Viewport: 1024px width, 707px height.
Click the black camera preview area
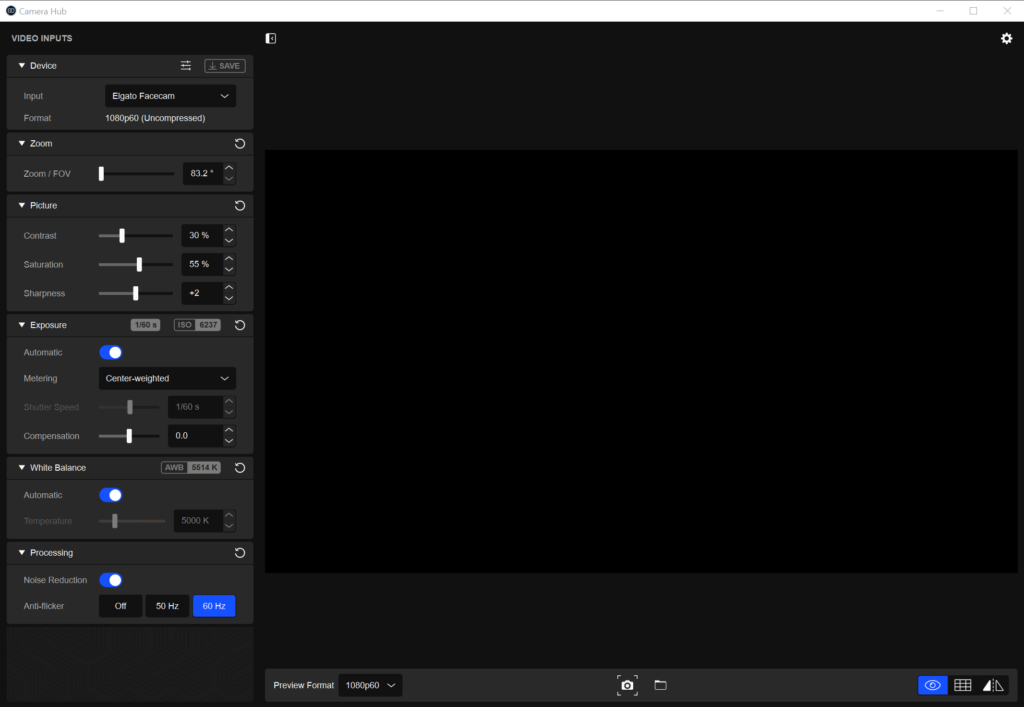pos(641,361)
